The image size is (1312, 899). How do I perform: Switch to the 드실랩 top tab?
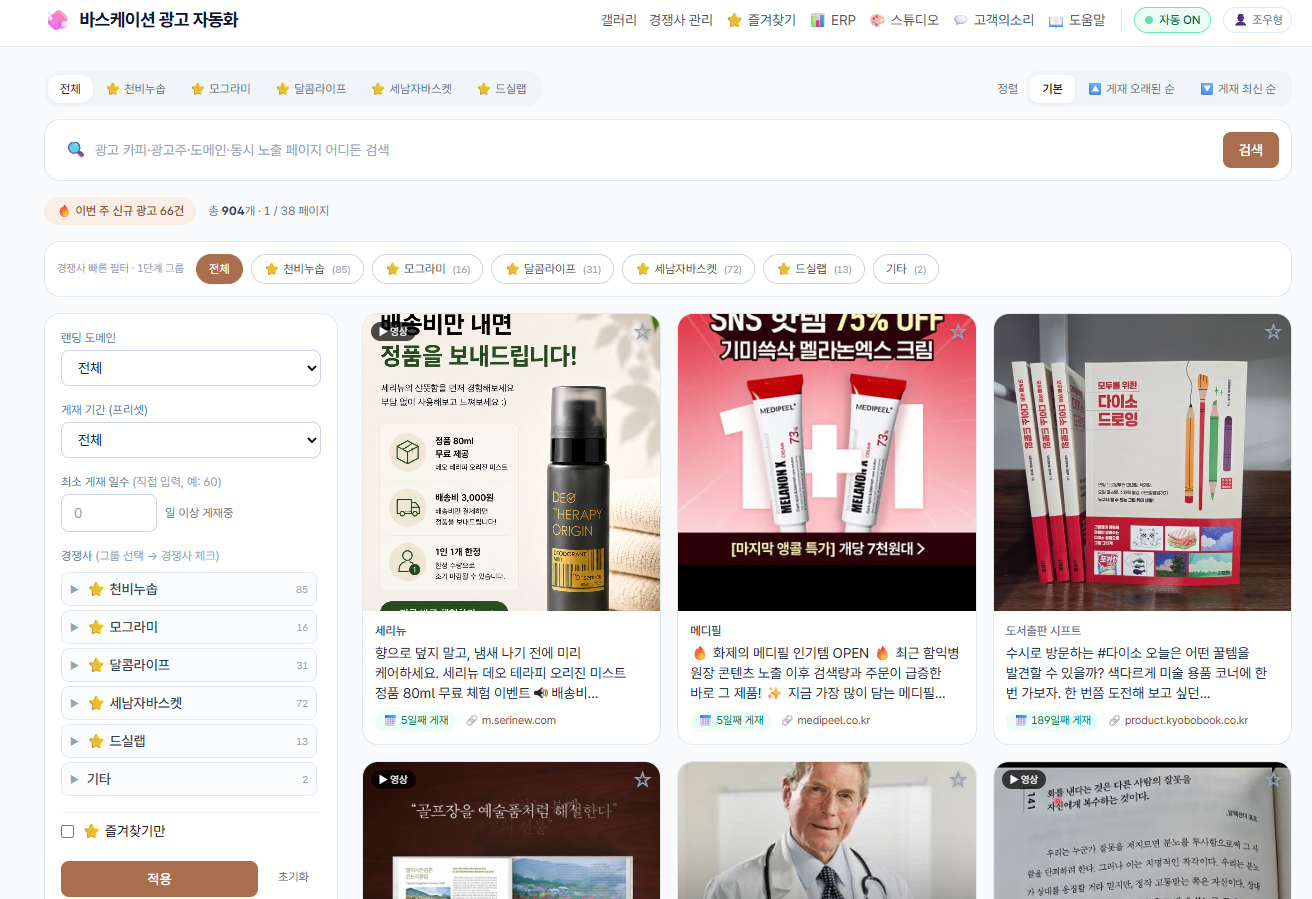click(502, 89)
